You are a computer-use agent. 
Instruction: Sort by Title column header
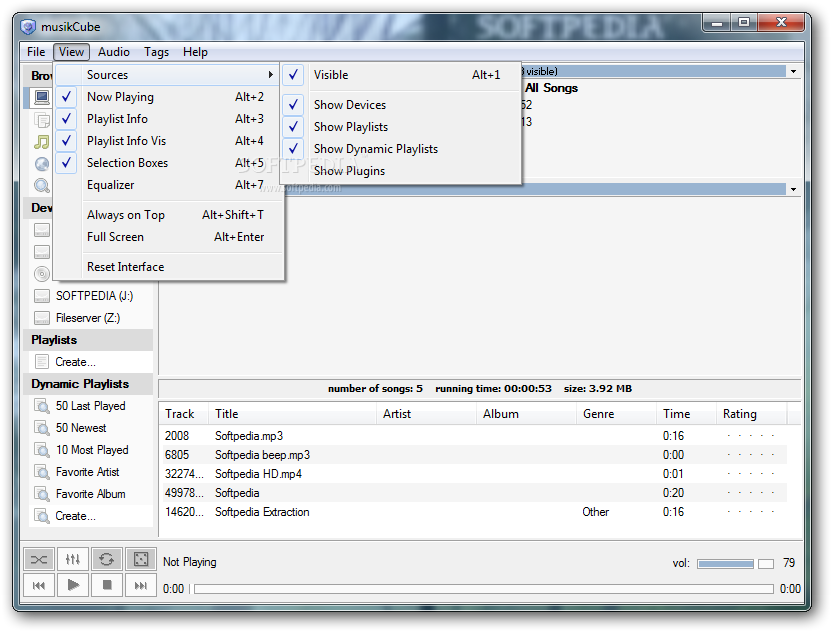point(292,414)
